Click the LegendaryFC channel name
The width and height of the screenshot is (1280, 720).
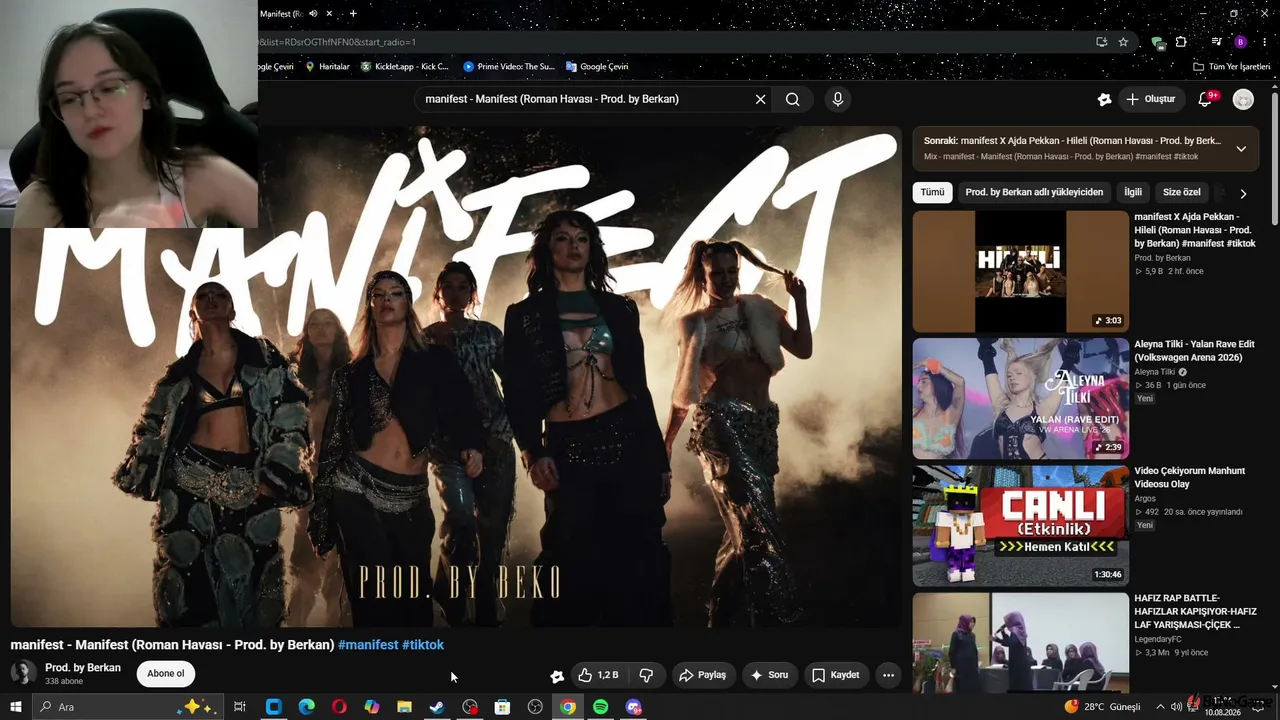click(1160, 639)
